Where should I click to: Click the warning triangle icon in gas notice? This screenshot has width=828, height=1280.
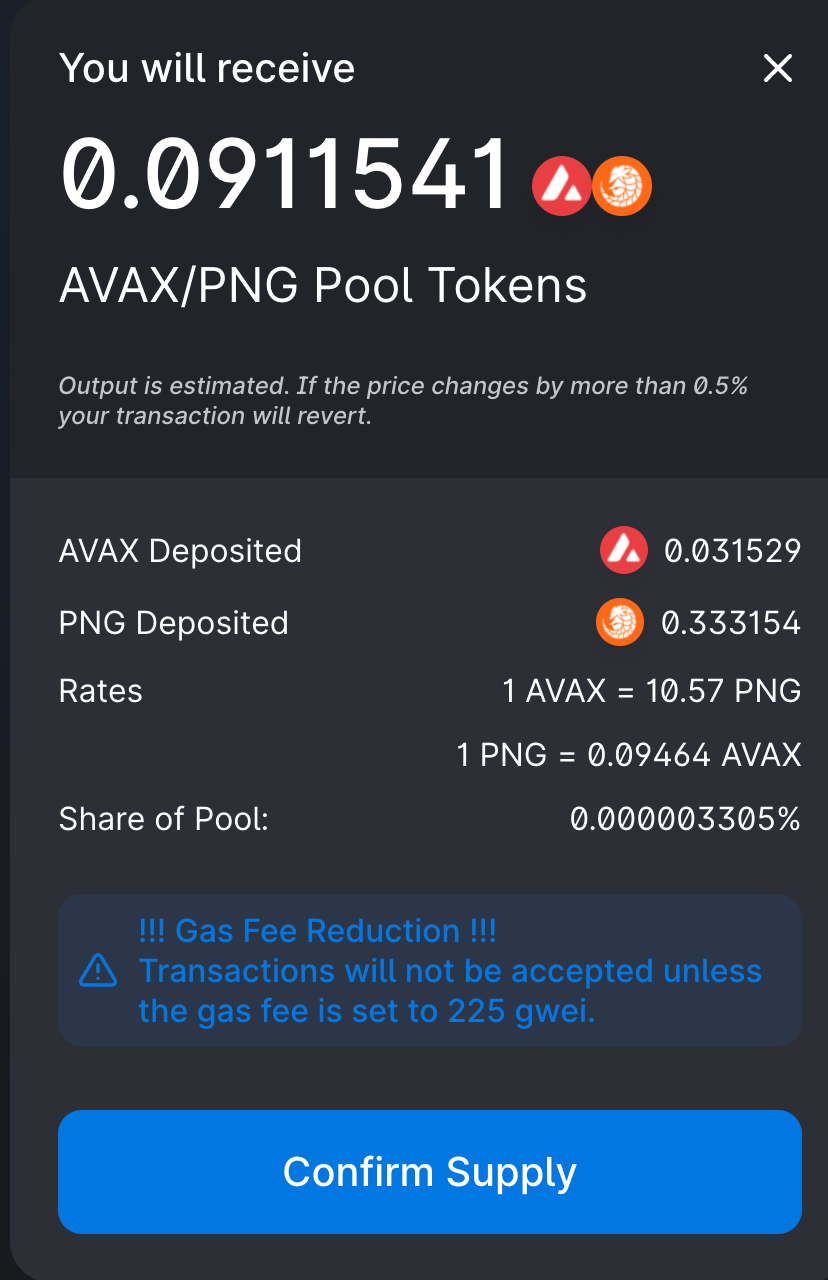(x=98, y=970)
